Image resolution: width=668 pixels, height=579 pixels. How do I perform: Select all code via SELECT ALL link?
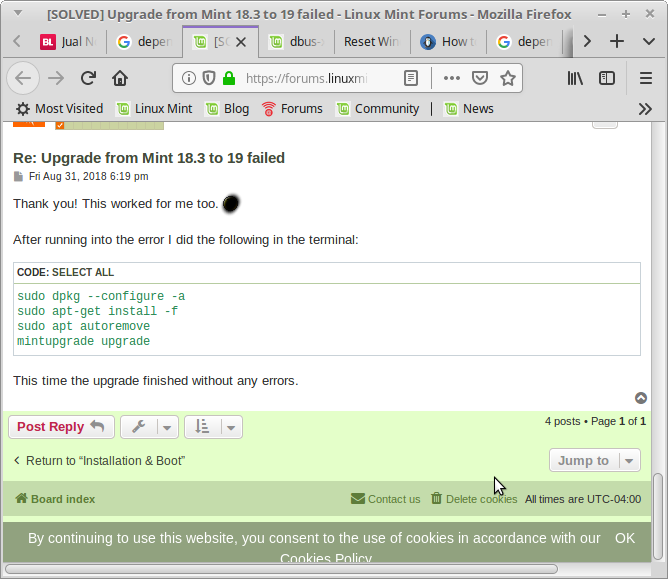tap(83, 272)
